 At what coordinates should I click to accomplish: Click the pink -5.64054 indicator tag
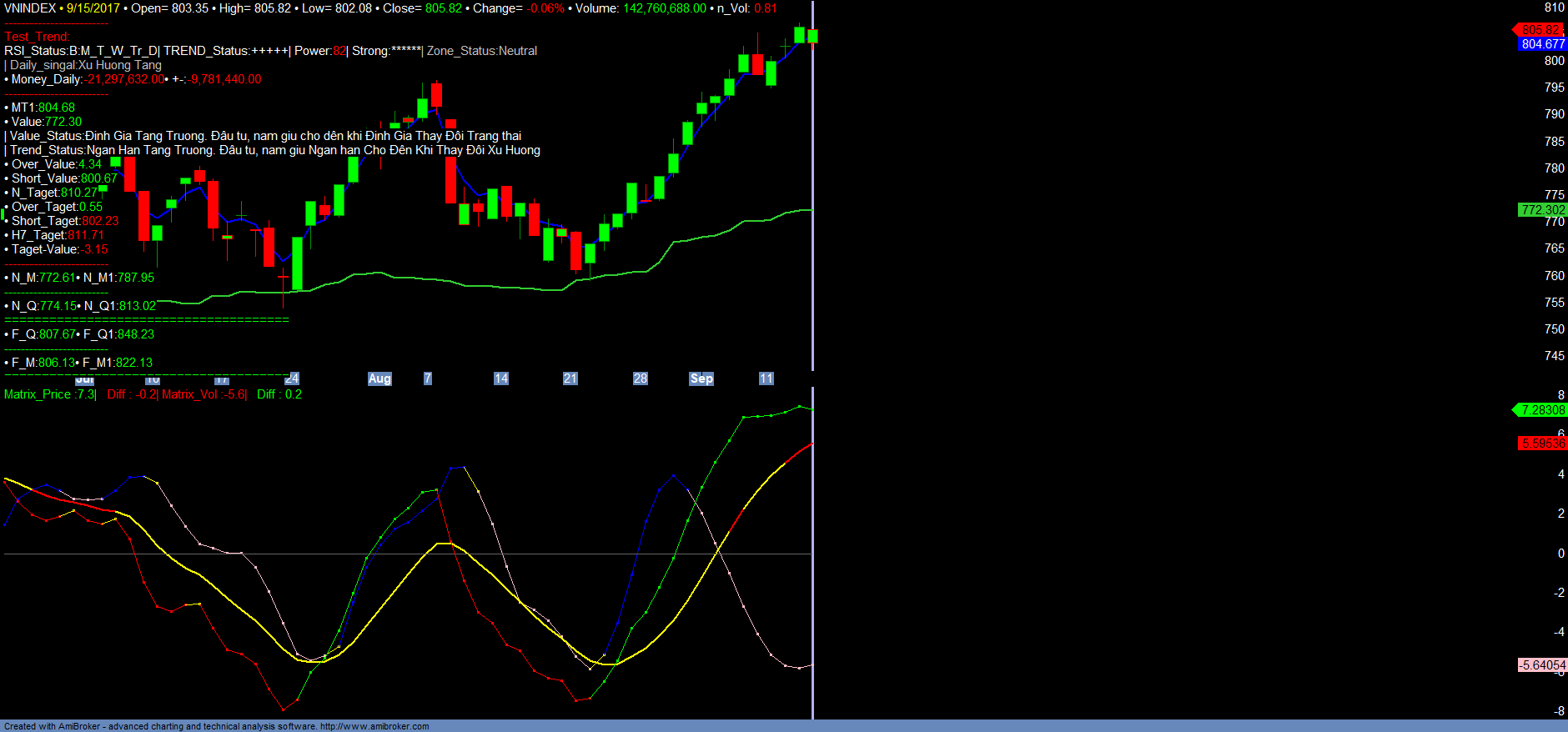pyautogui.click(x=1542, y=665)
